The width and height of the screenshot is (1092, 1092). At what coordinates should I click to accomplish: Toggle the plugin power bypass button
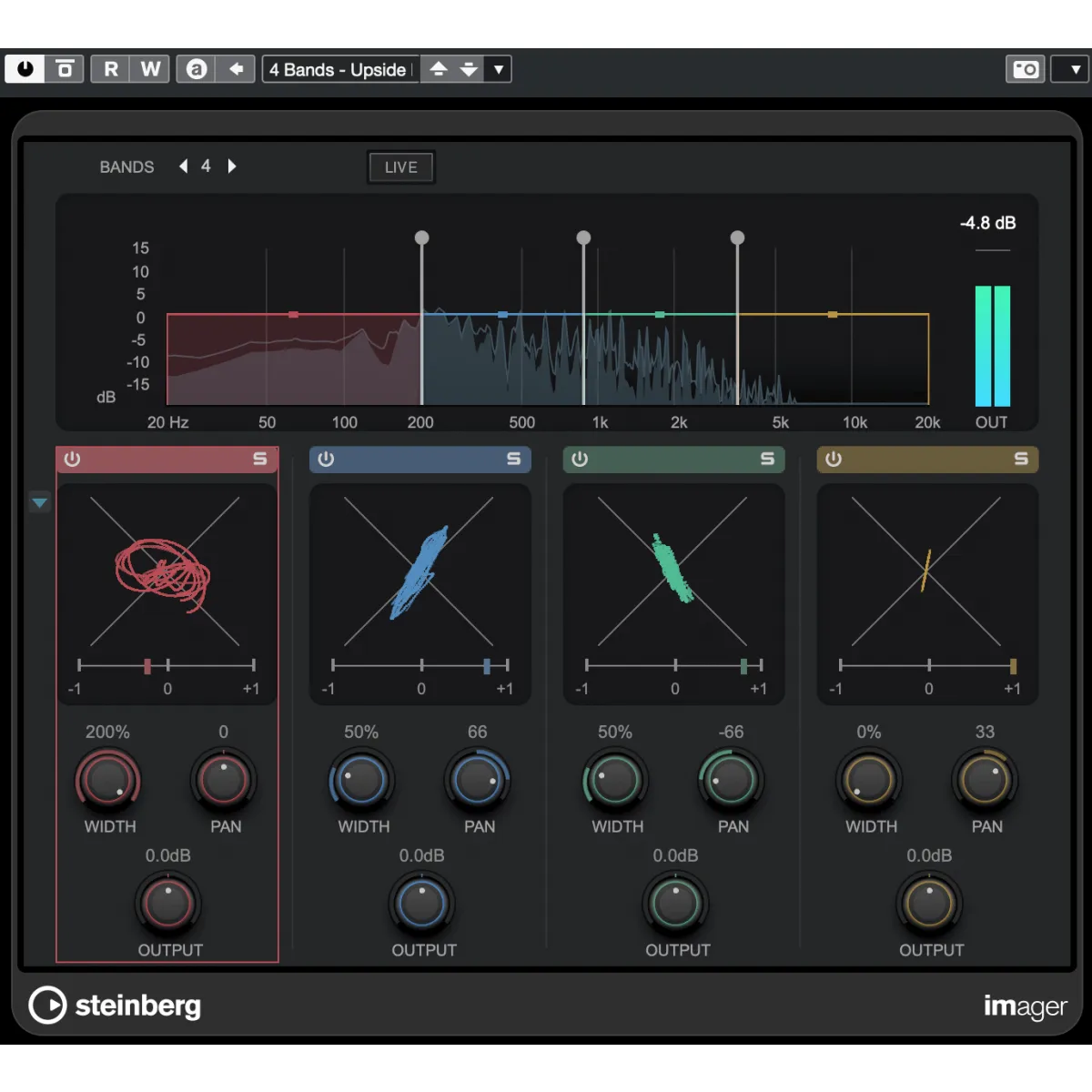click(25, 69)
